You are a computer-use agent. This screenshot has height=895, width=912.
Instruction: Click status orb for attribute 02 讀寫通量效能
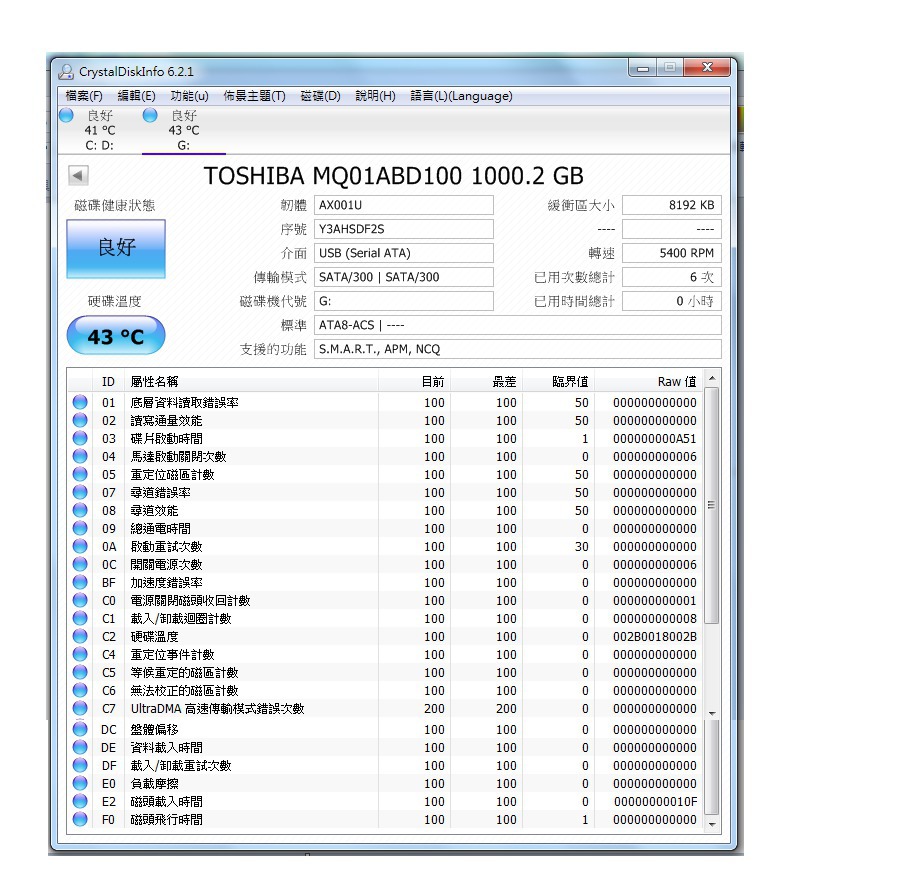(80, 420)
